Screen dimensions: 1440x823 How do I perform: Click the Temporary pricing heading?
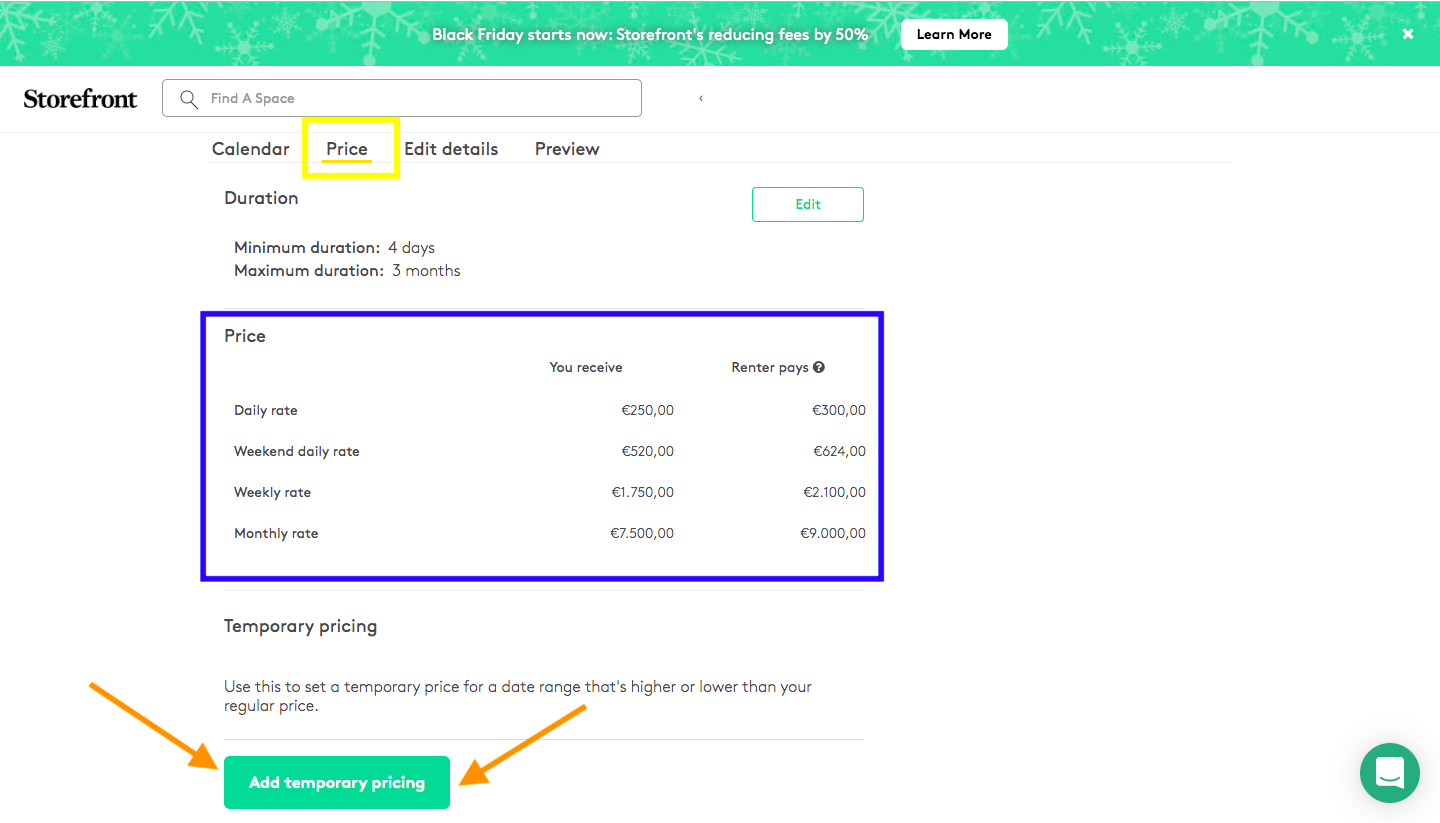tap(300, 626)
